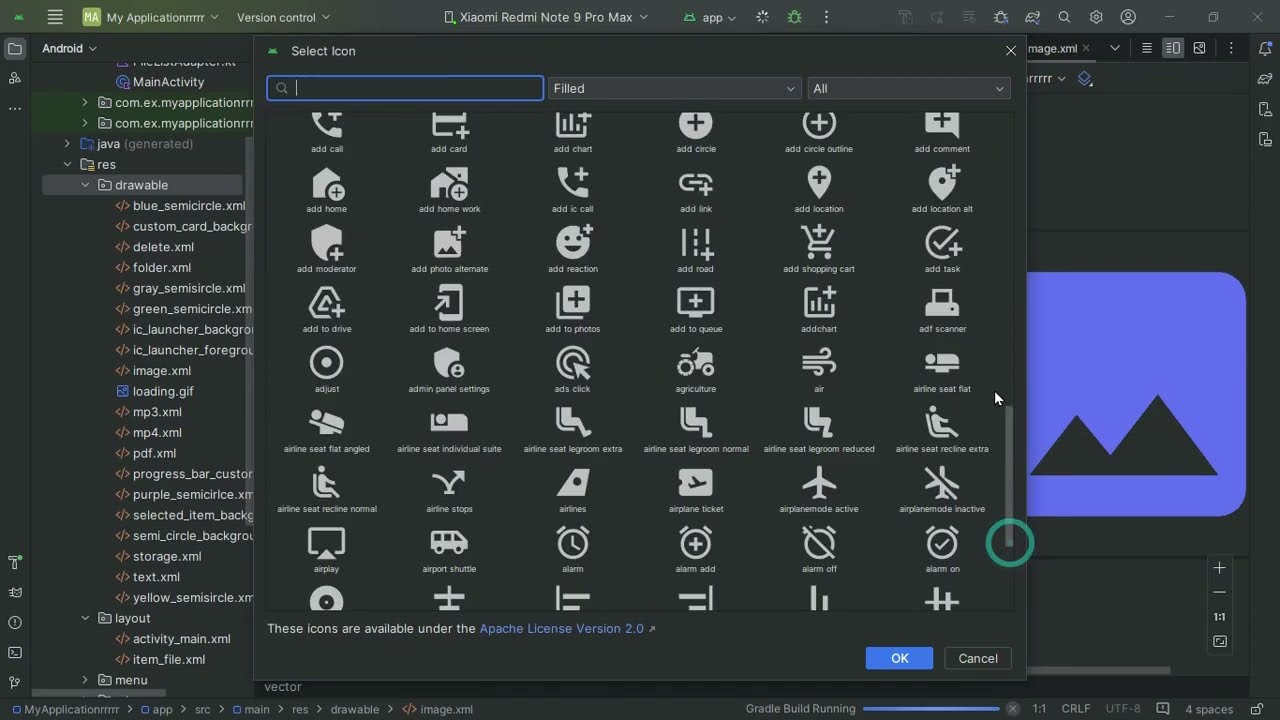Open the search everywhere magnifier
Image resolution: width=1280 pixels, height=720 pixels.
pos(1065,17)
